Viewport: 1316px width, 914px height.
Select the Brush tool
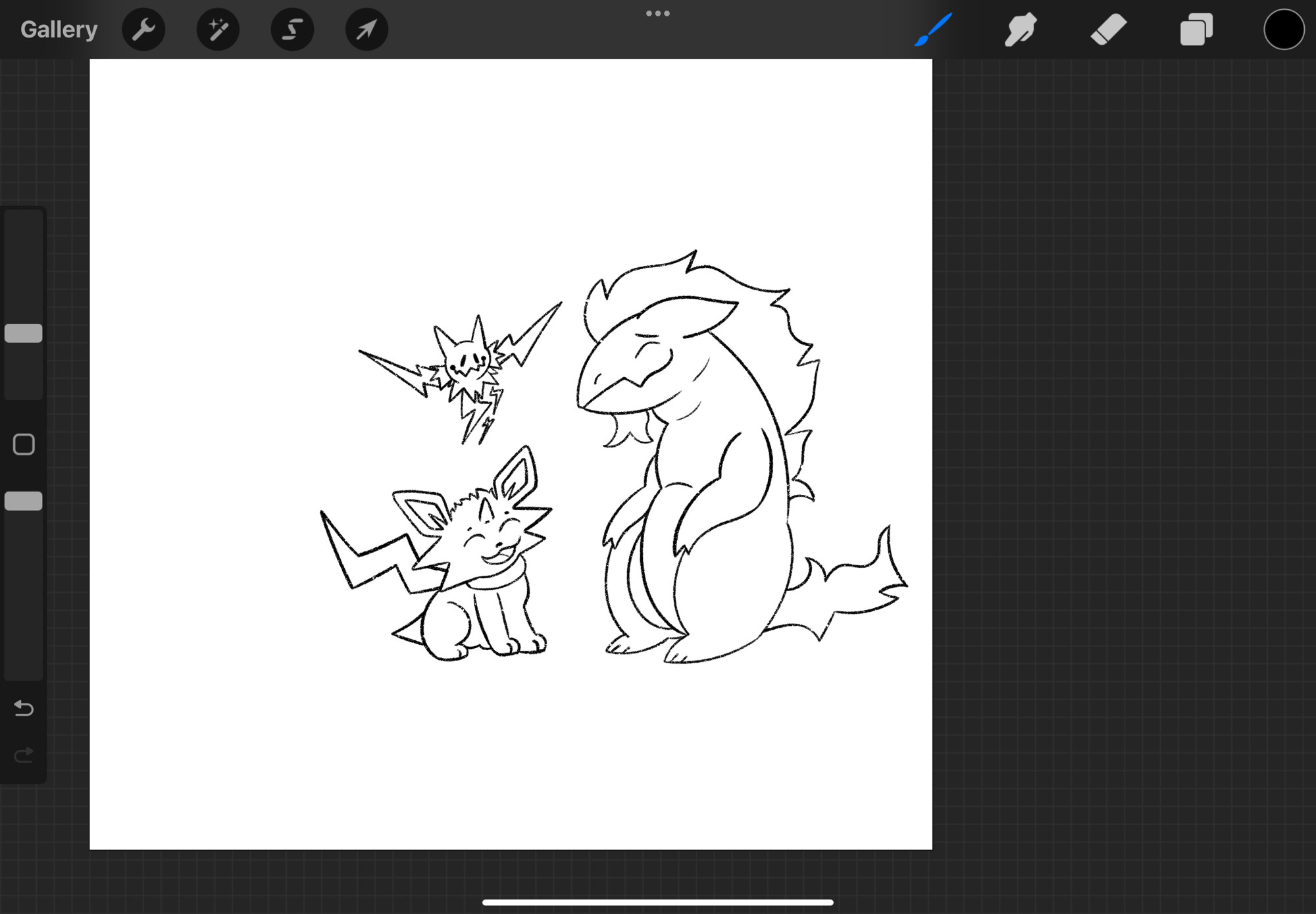click(933, 30)
